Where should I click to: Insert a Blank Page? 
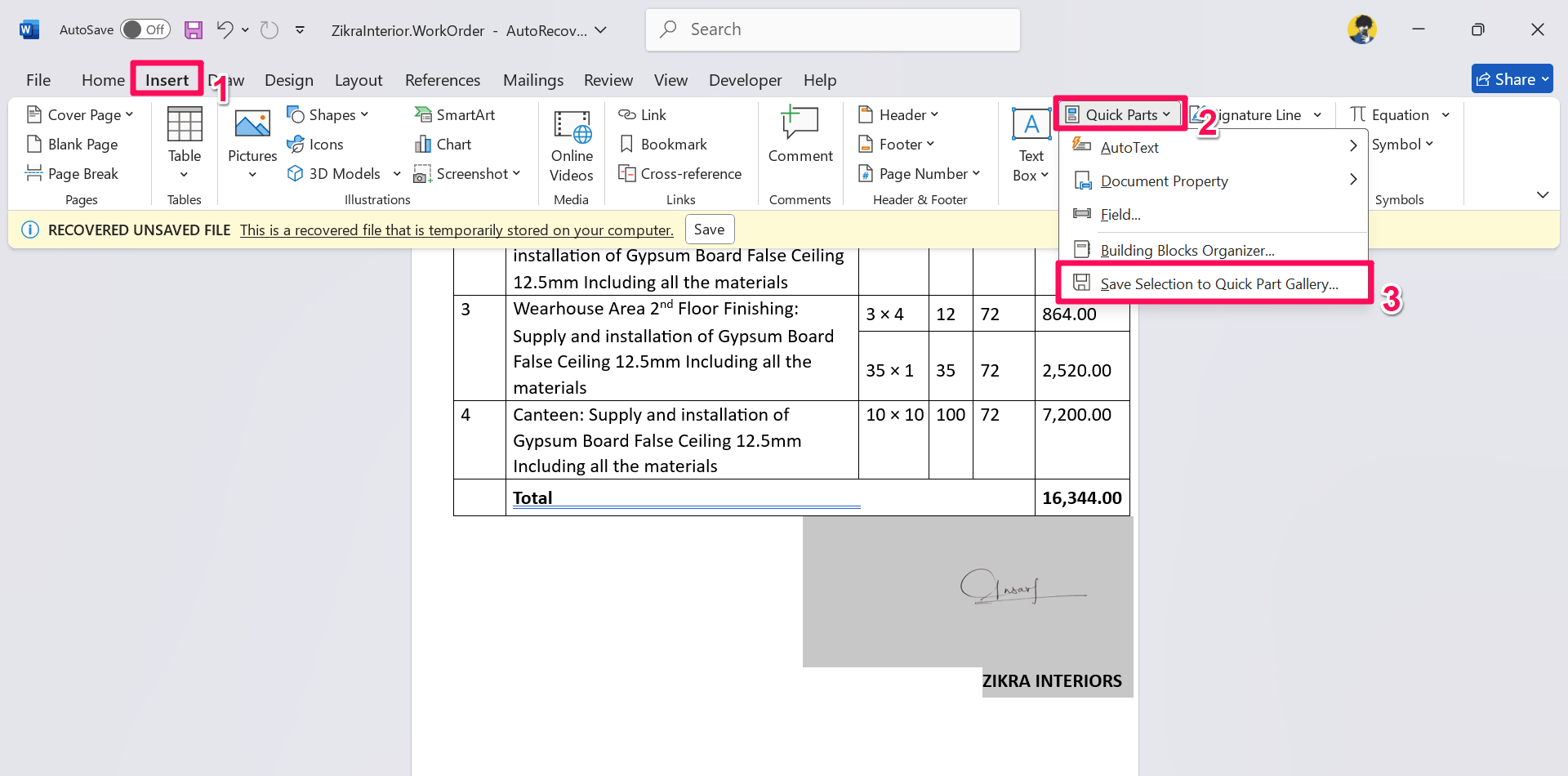click(73, 145)
